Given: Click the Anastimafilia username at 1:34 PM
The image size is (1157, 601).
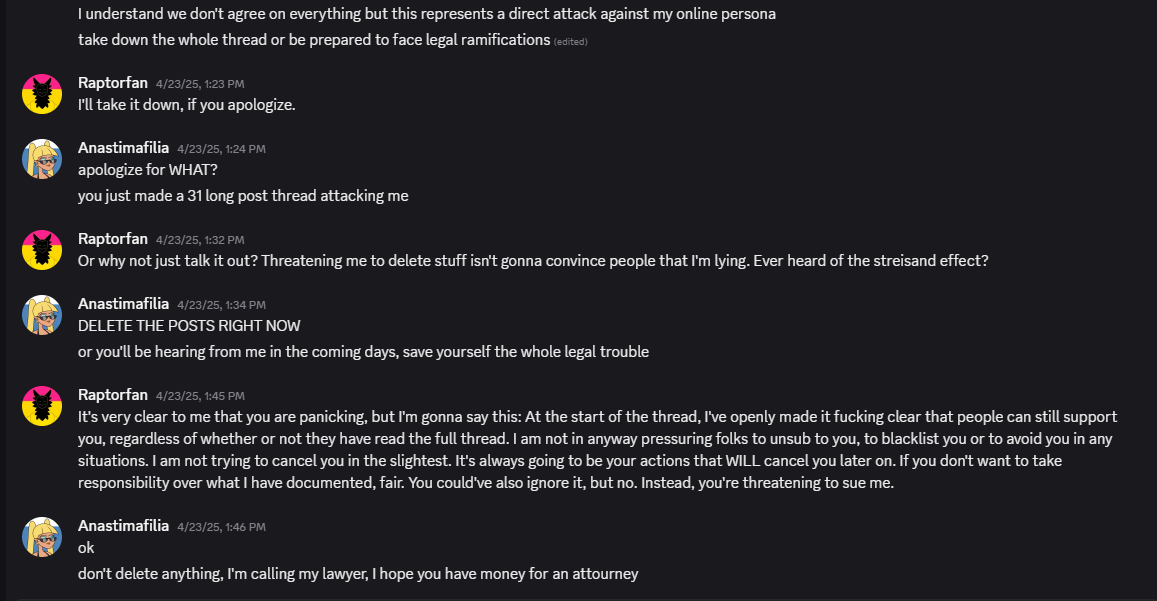Looking at the screenshot, I should [x=124, y=304].
